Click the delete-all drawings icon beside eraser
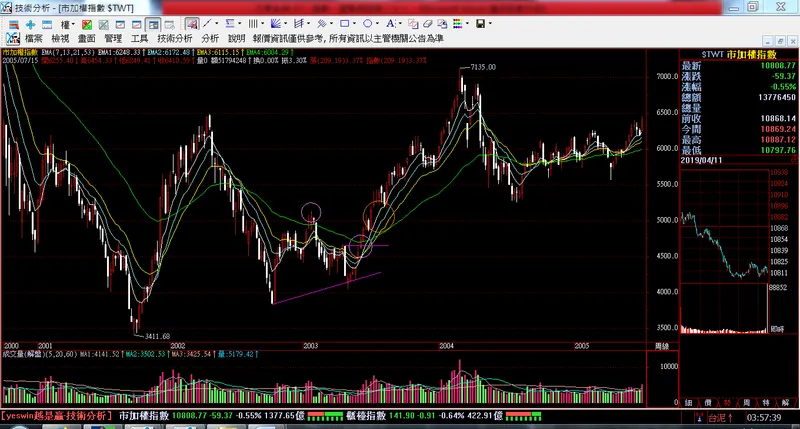 pyautogui.click(x=442, y=24)
